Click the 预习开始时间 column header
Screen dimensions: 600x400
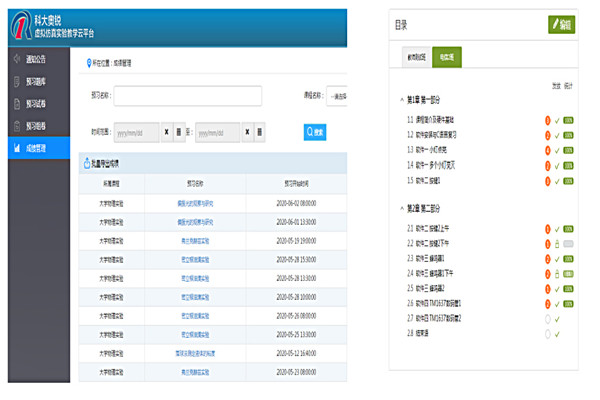(297, 184)
